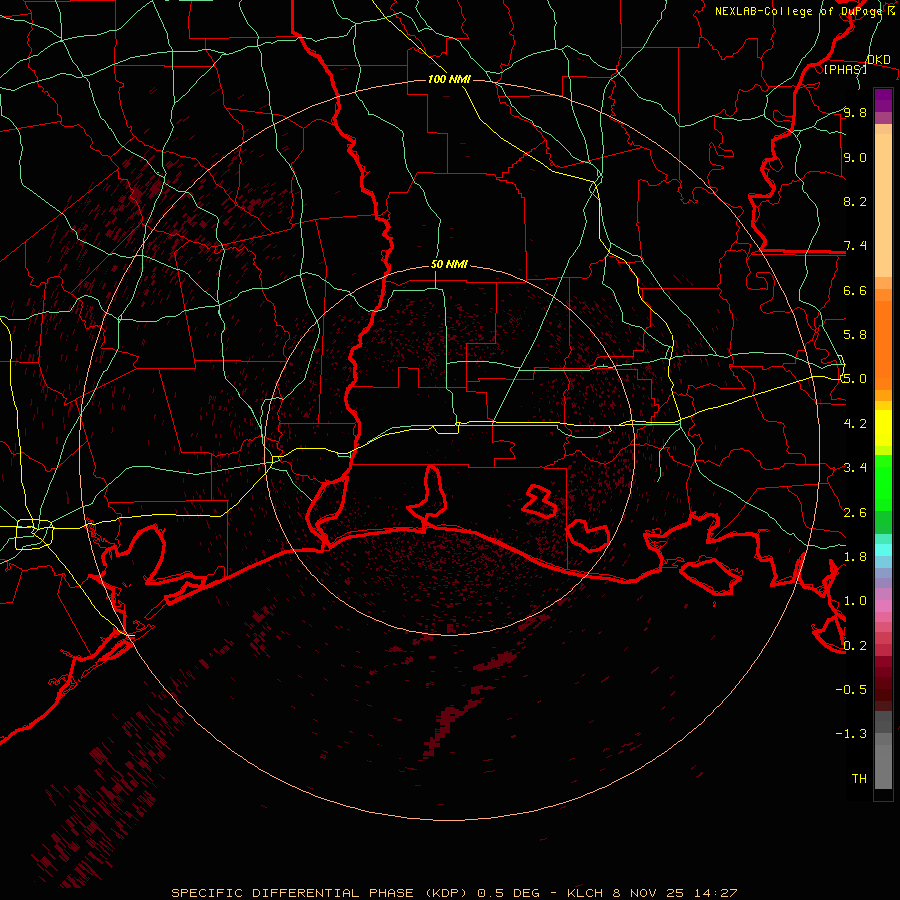Viewport: 900px width, 900px height.
Task: Pick the bright yellow color bar segment
Action: click(x=883, y=428)
